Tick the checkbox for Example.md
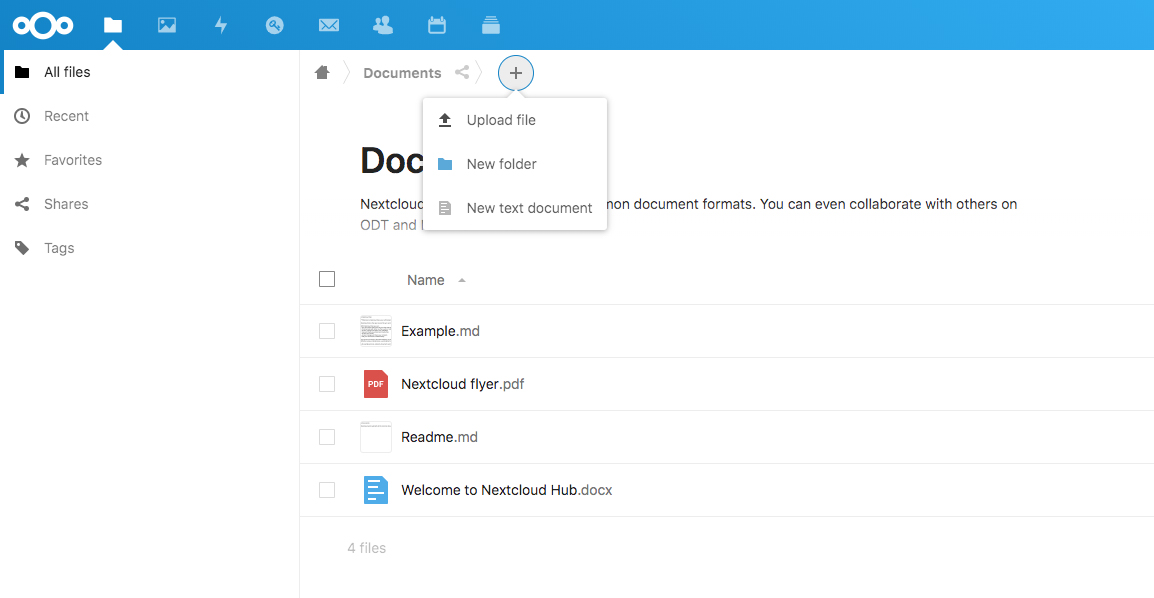The height and width of the screenshot is (598, 1154). 327,331
